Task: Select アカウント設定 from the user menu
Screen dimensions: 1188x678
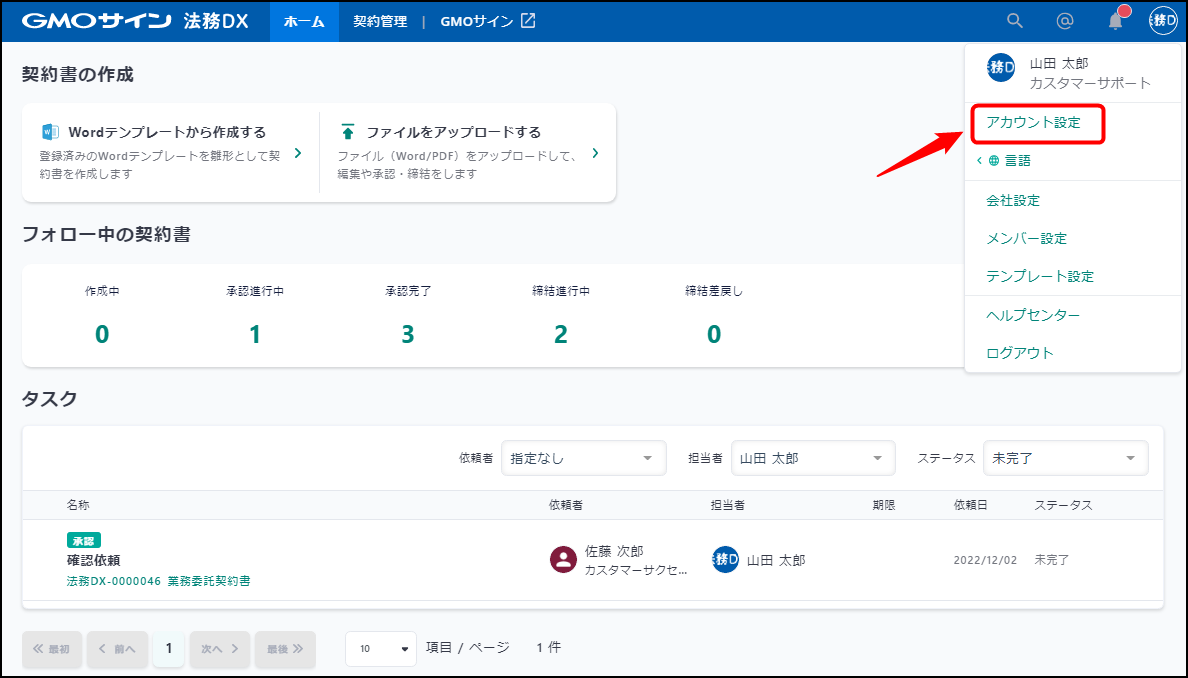Action: 1034,123
